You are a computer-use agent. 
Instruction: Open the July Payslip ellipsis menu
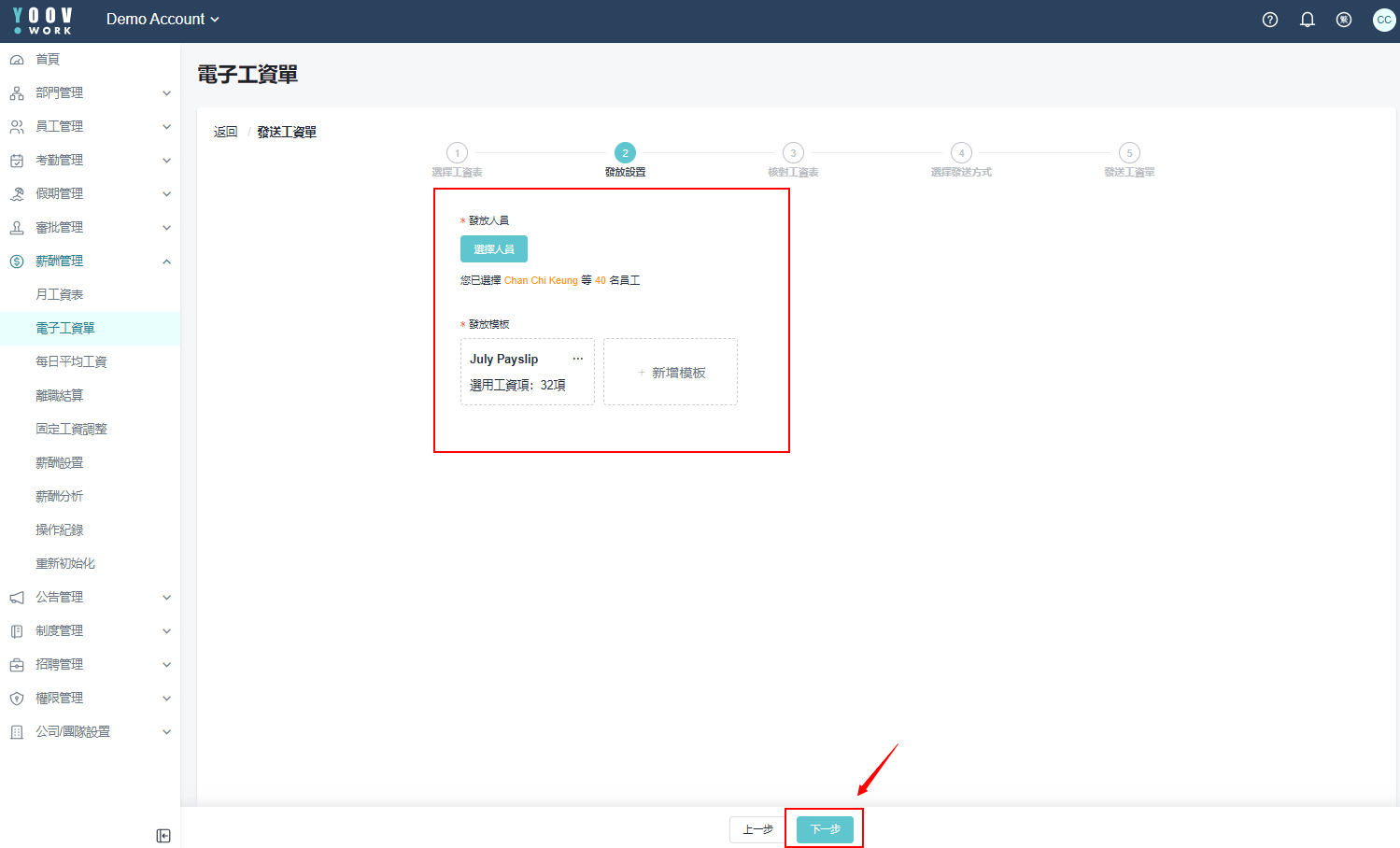point(578,359)
